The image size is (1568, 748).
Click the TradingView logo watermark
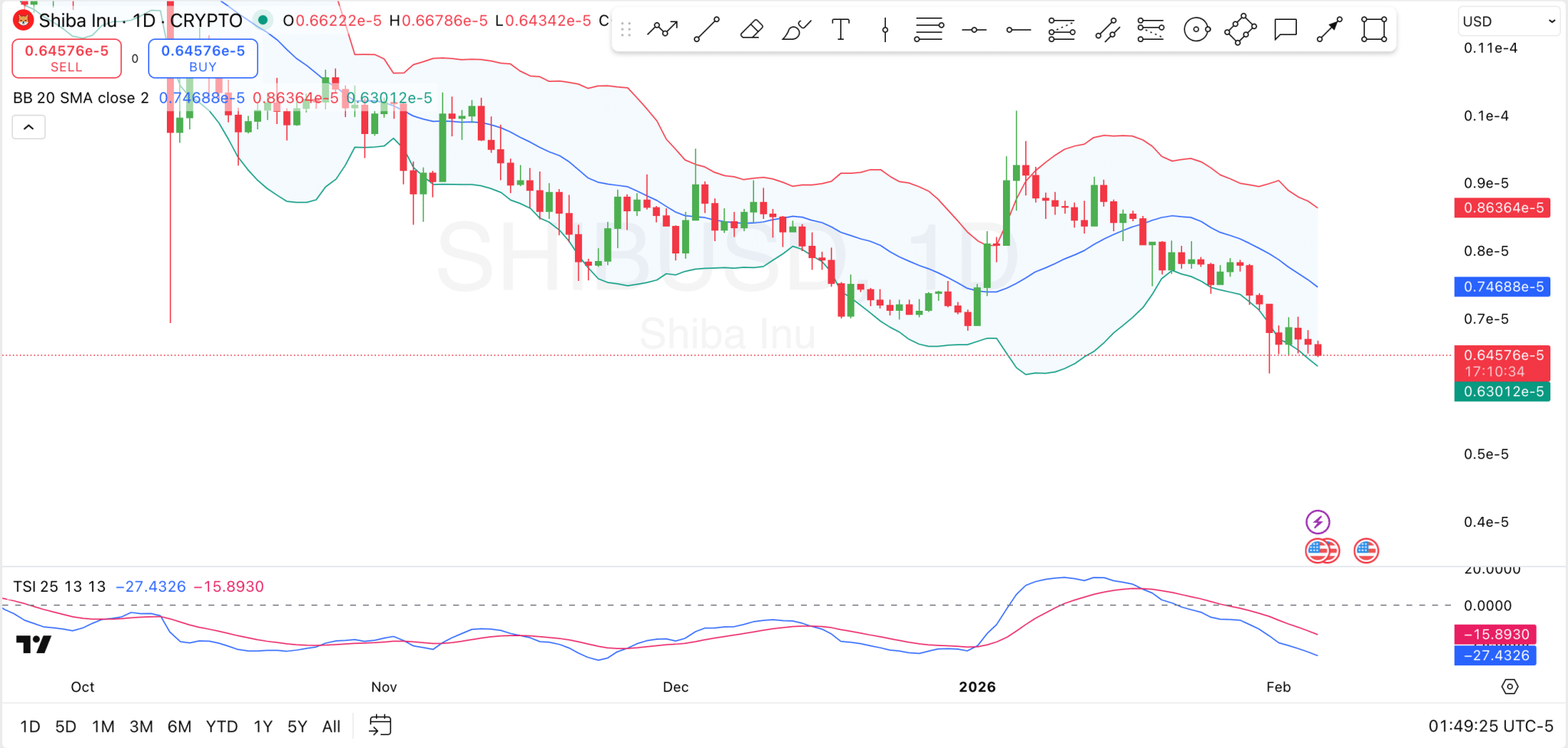point(34,645)
